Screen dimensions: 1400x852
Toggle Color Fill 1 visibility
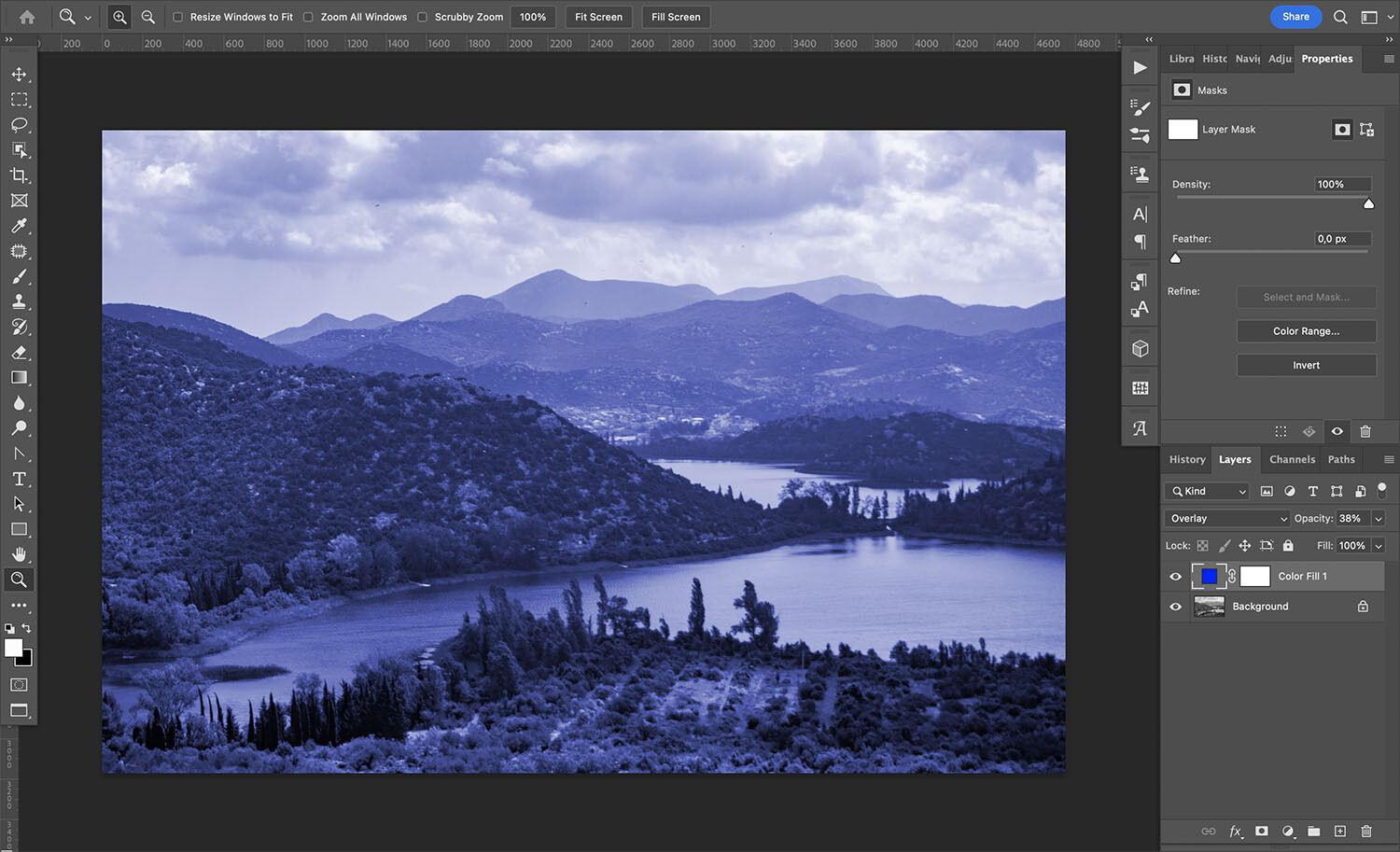click(1174, 576)
